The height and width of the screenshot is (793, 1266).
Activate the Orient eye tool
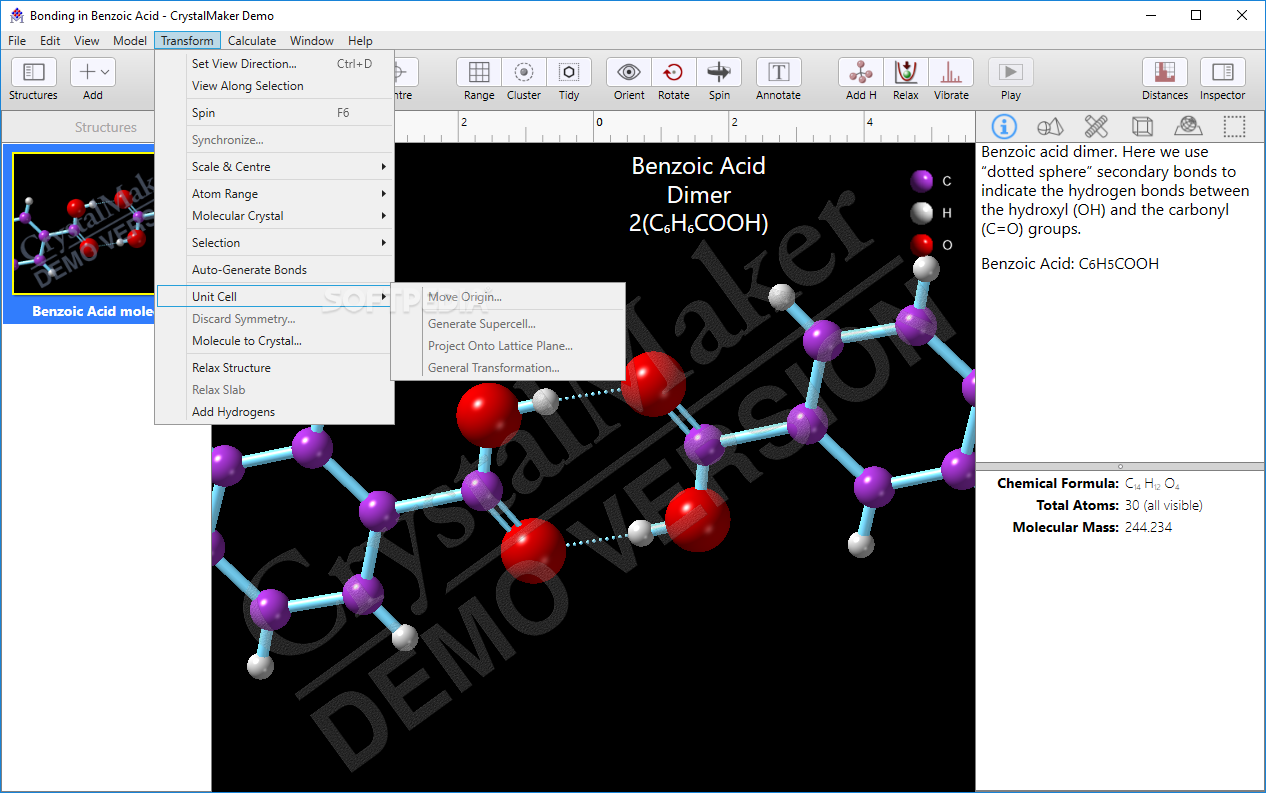coord(629,72)
